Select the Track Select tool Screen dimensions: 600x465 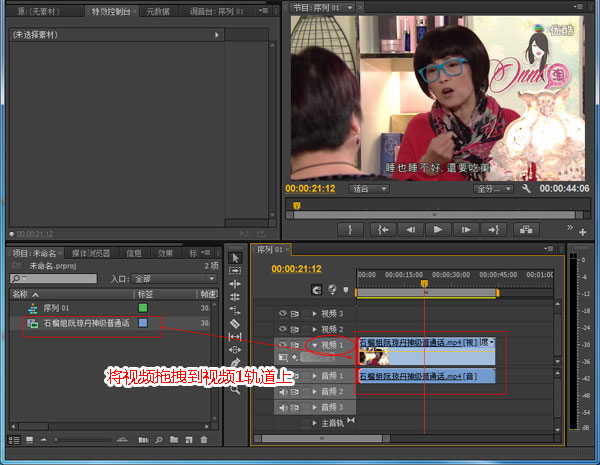point(235,271)
